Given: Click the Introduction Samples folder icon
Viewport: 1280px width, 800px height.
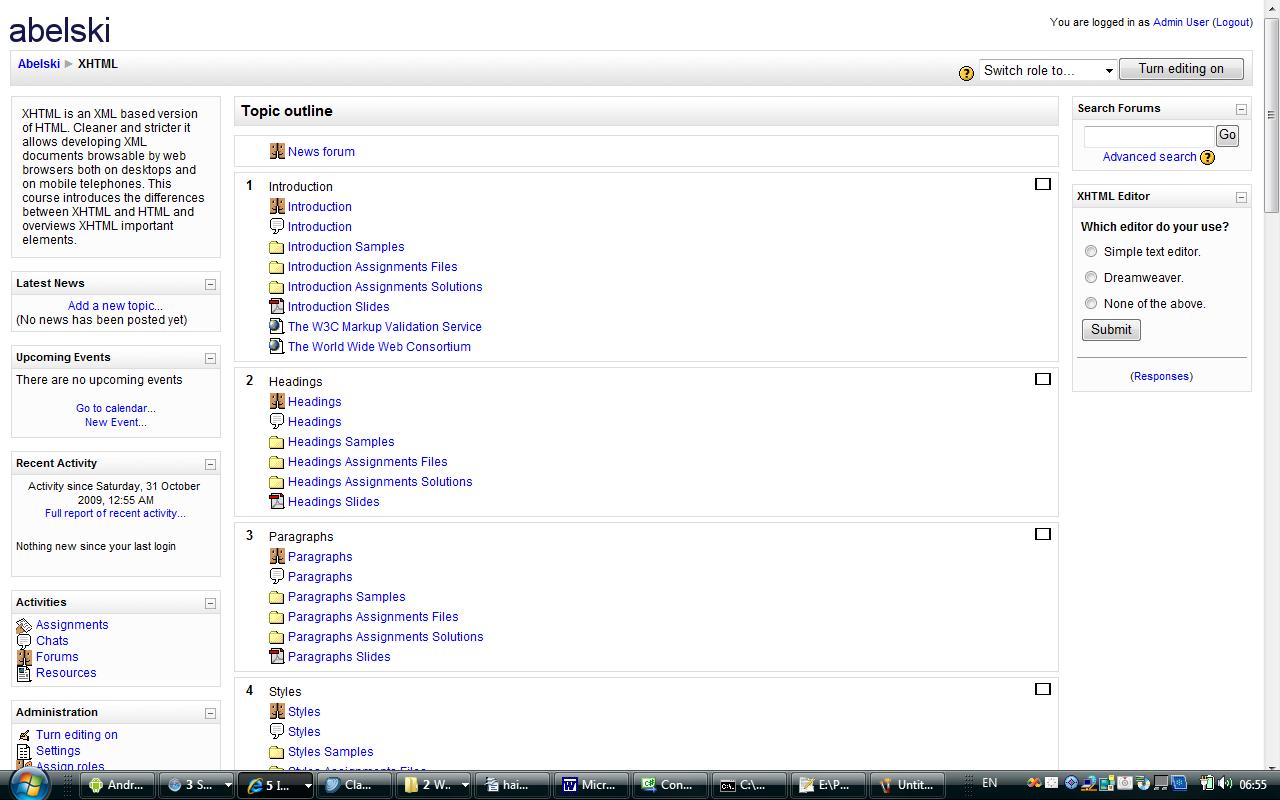Looking at the screenshot, I should click(x=277, y=247).
